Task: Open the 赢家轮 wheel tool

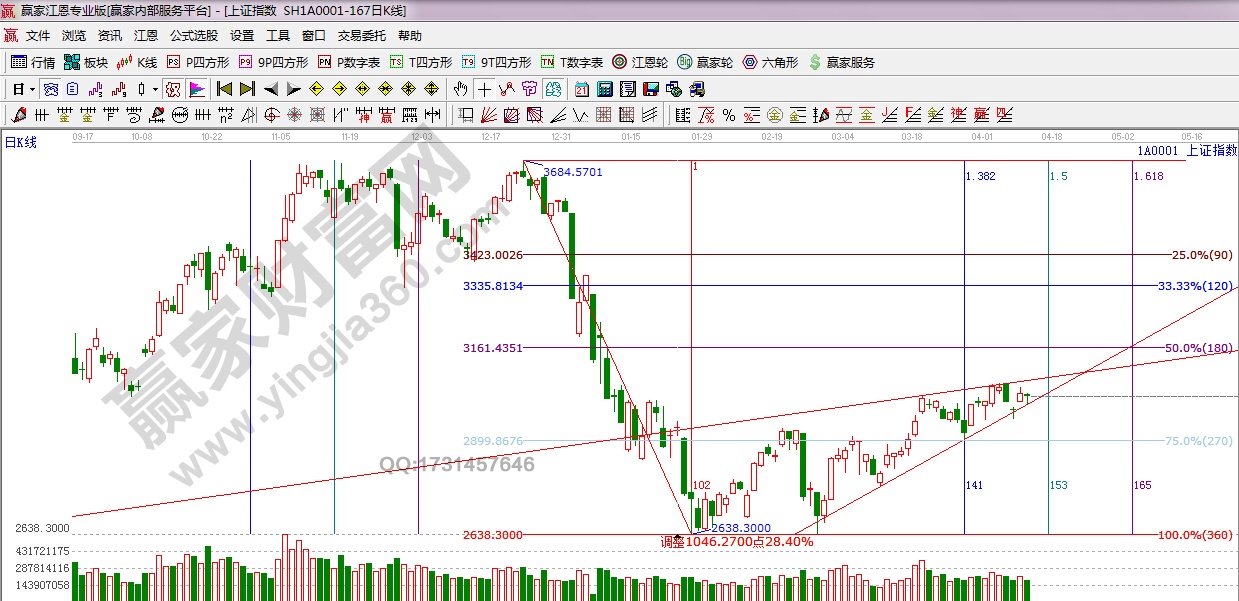Action: tap(705, 62)
